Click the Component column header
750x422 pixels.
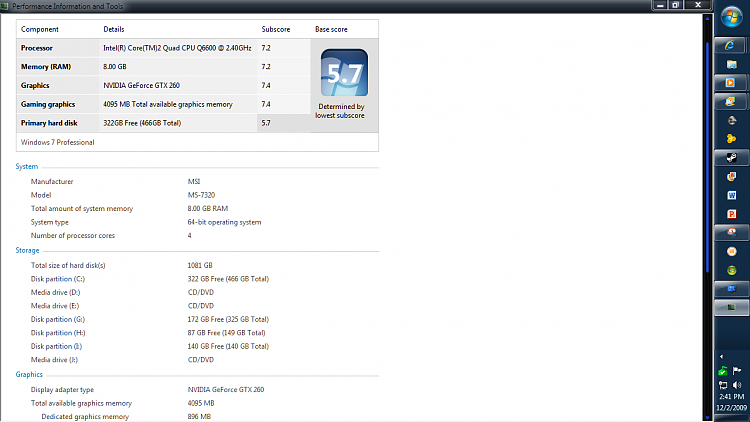click(x=40, y=29)
